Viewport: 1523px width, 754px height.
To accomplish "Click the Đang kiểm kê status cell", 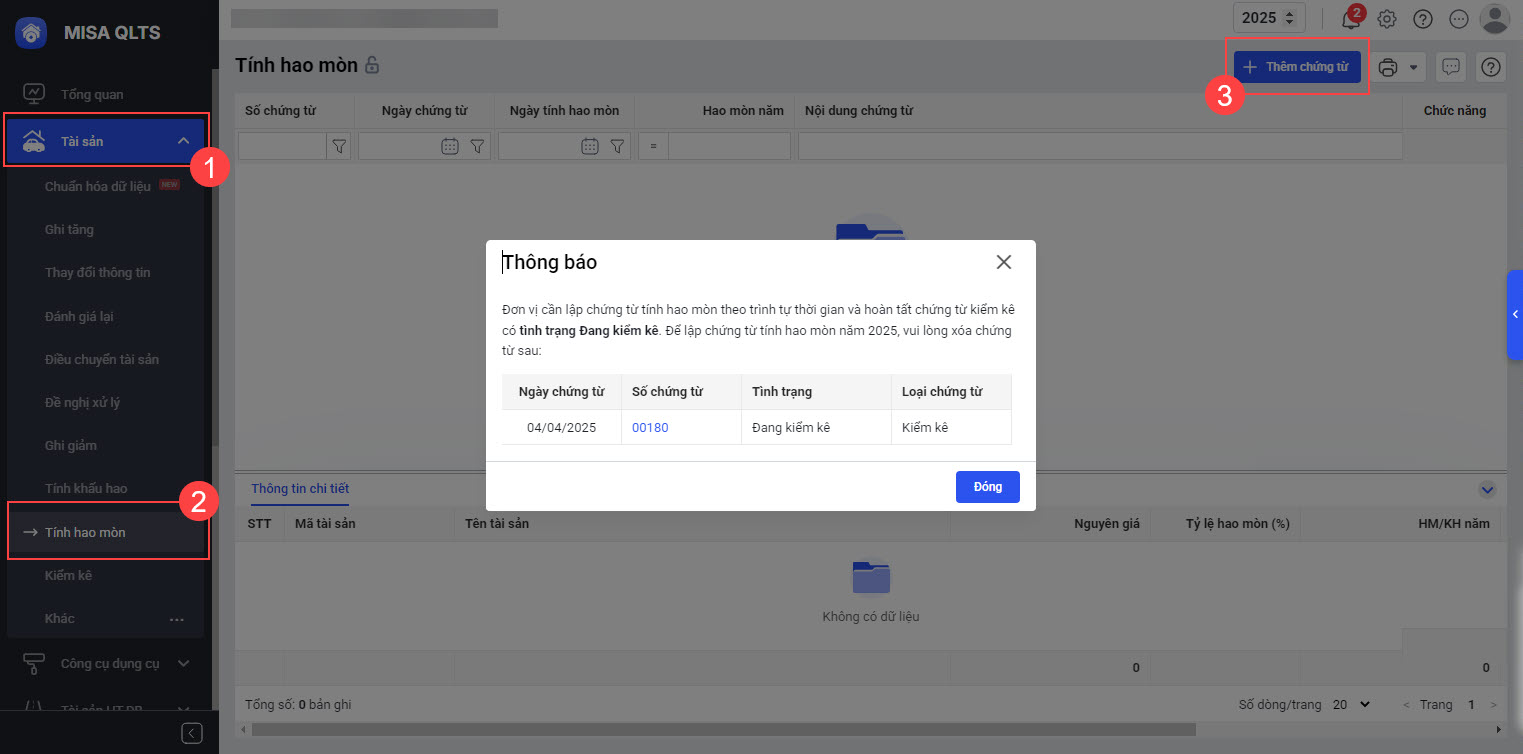I will coord(816,427).
